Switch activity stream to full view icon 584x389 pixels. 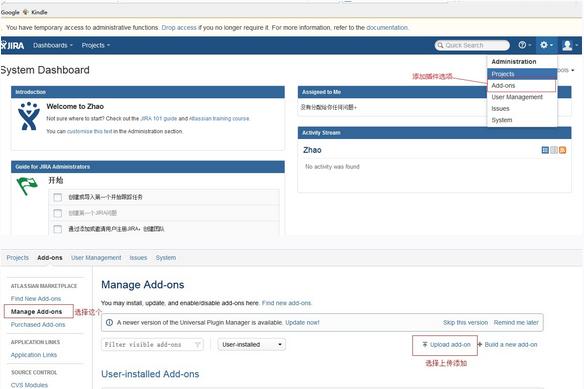point(545,150)
